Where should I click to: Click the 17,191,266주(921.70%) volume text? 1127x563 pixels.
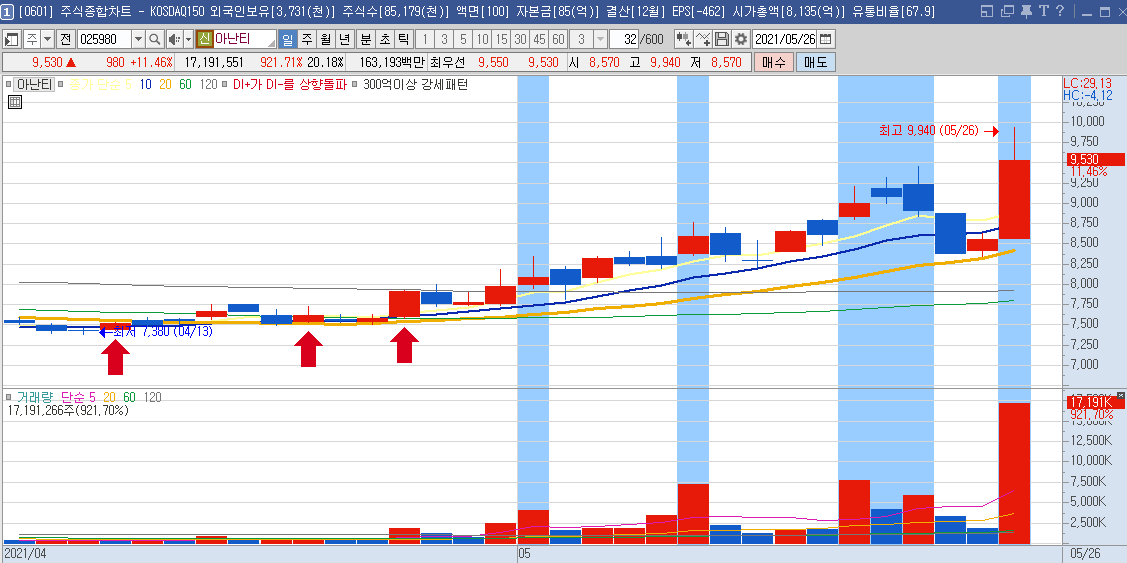[68, 411]
